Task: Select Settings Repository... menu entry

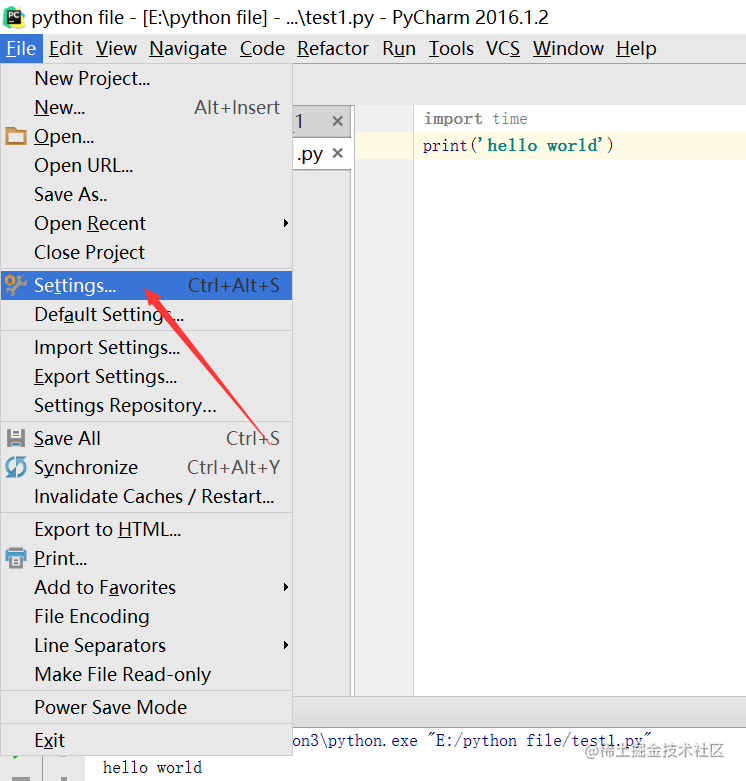Action: pyautogui.click(x=146, y=405)
